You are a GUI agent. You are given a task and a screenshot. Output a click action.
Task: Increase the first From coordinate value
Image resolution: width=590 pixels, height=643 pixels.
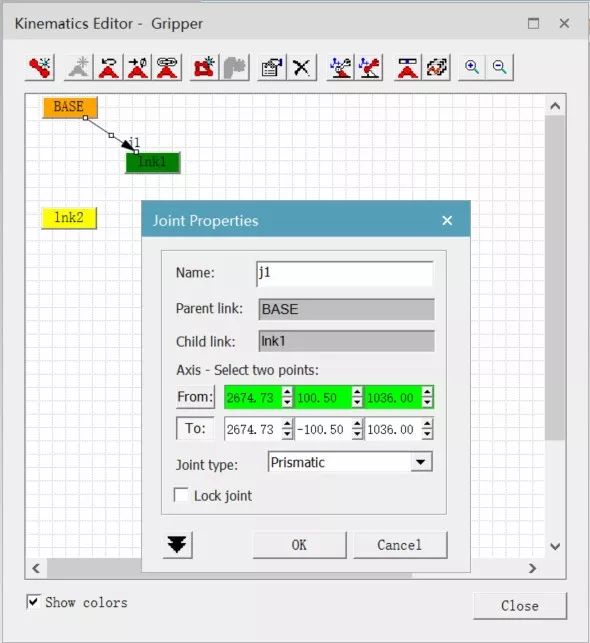(287, 392)
